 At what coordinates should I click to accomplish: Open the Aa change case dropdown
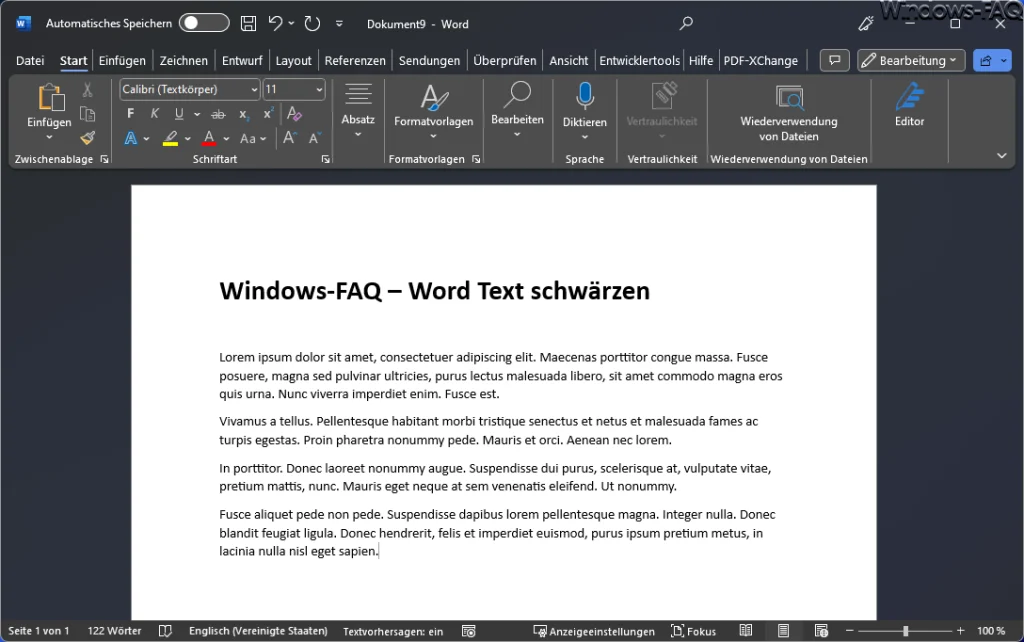pos(253,138)
